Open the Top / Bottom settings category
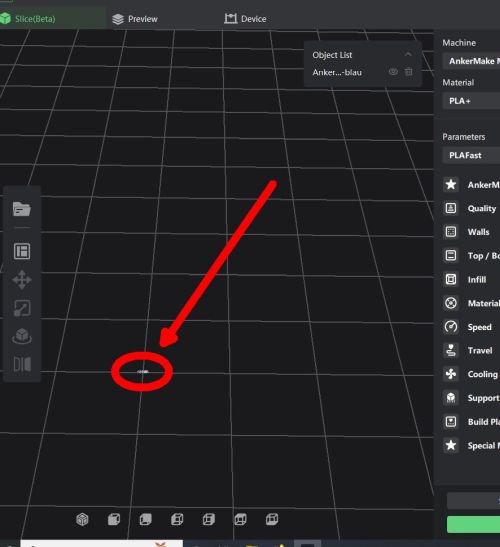Screen dimensions: 500x547 pyautogui.click(x=471, y=256)
